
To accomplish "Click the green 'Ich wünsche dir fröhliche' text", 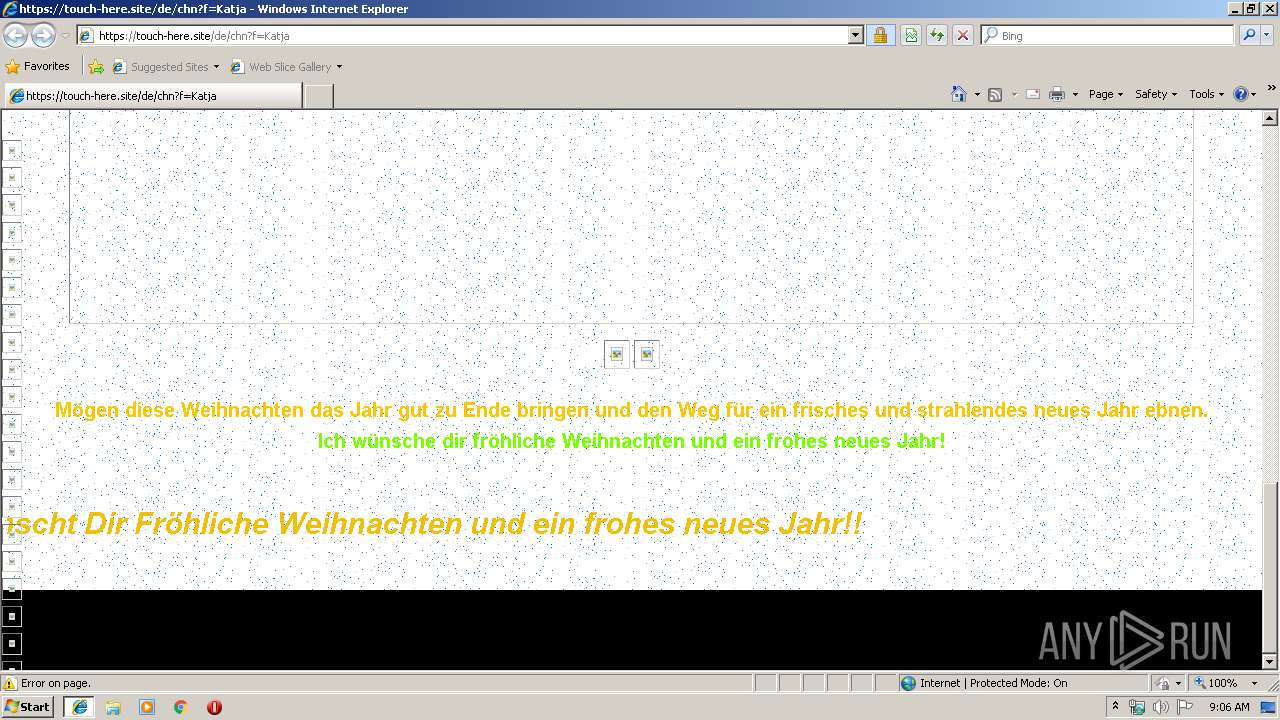I will [x=631, y=441].
